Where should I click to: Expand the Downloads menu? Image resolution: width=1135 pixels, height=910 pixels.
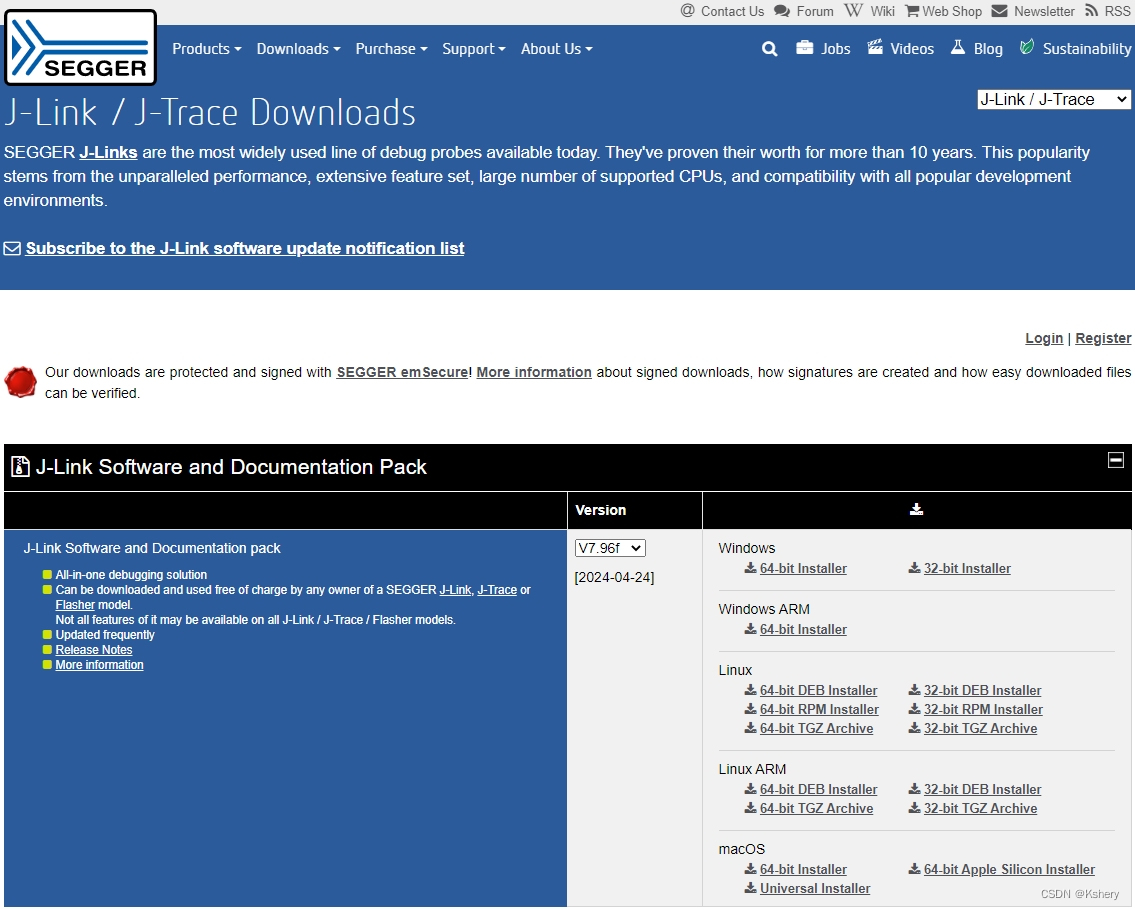click(298, 49)
